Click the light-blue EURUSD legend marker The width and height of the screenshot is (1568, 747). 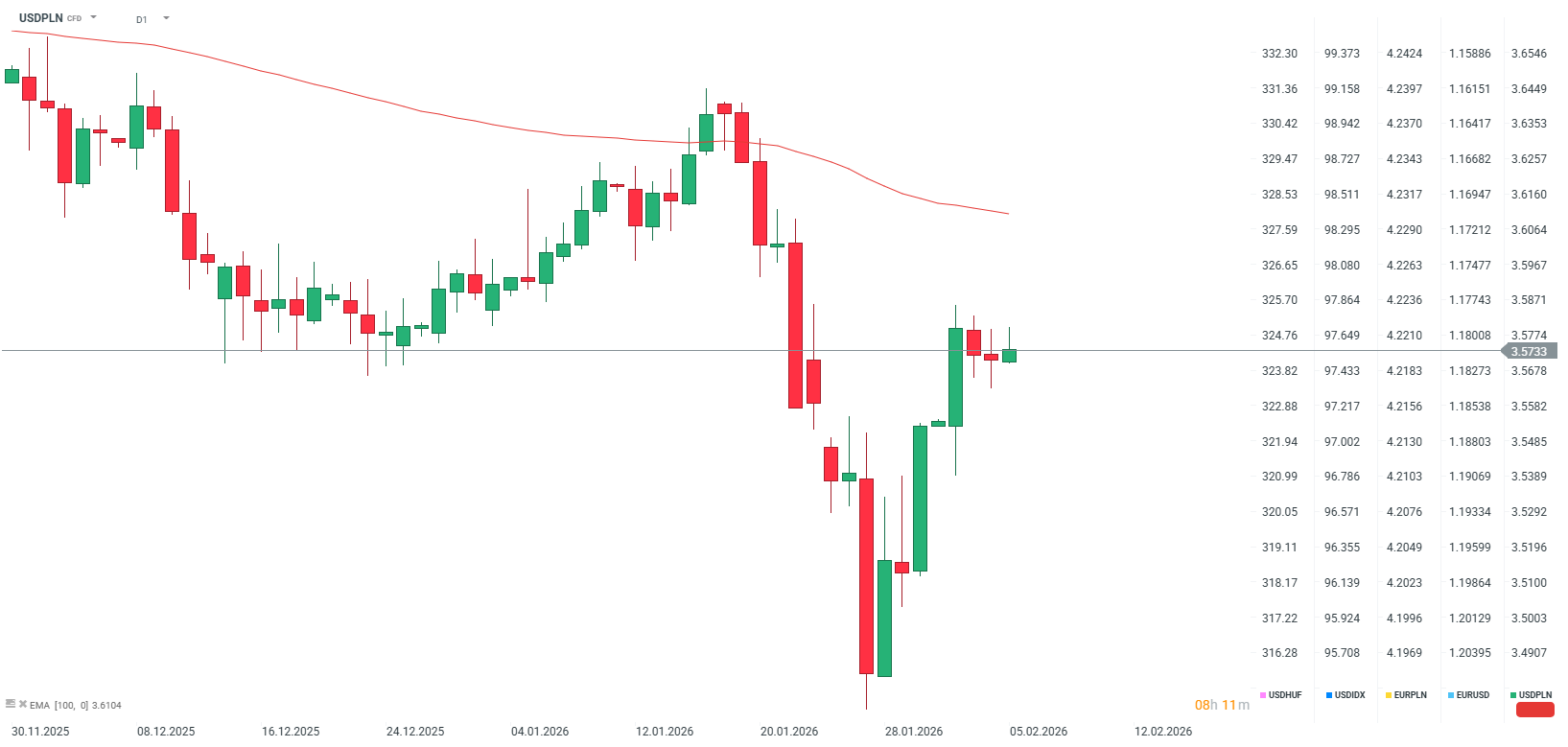pos(1451,695)
